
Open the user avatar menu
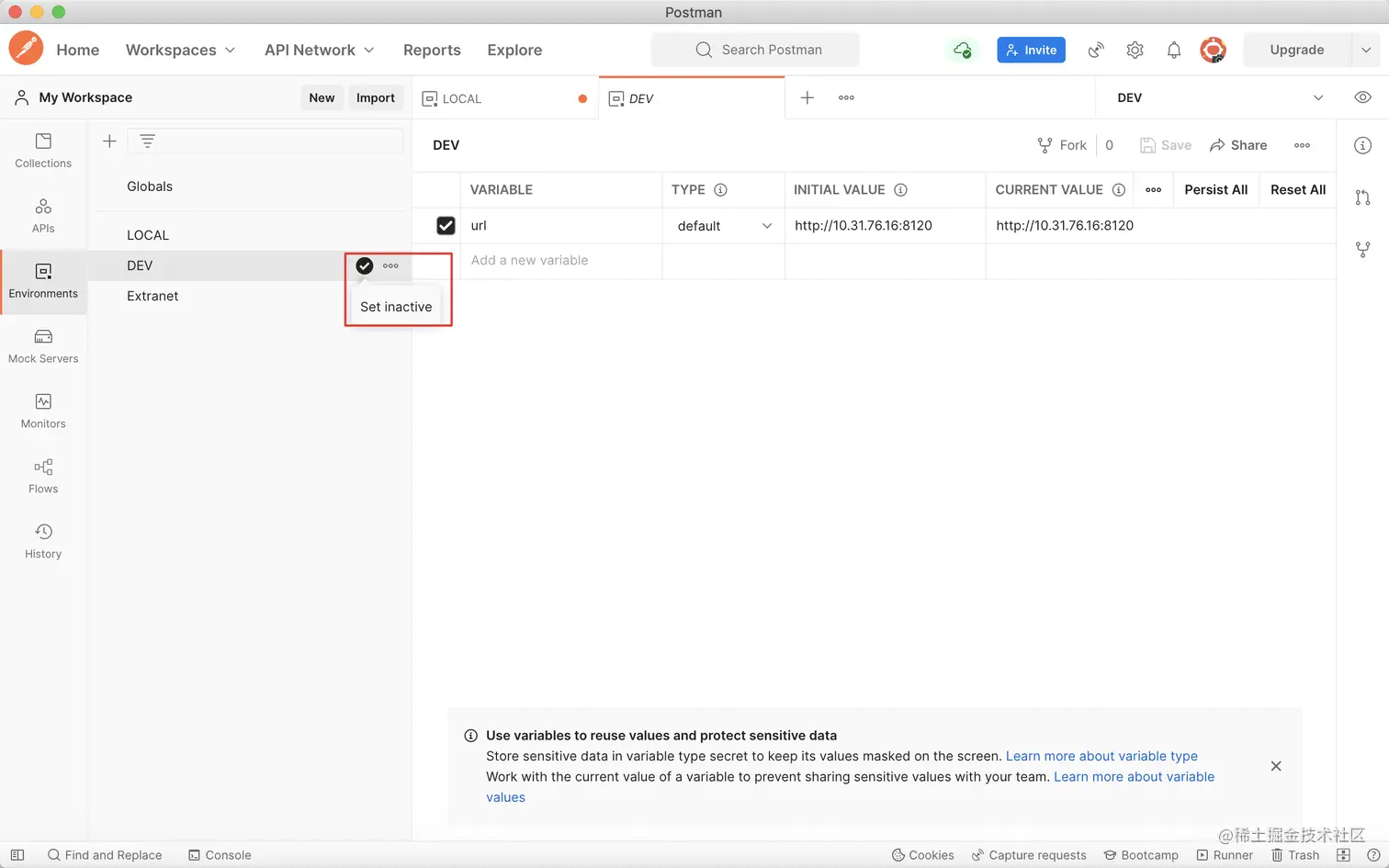tap(1213, 50)
